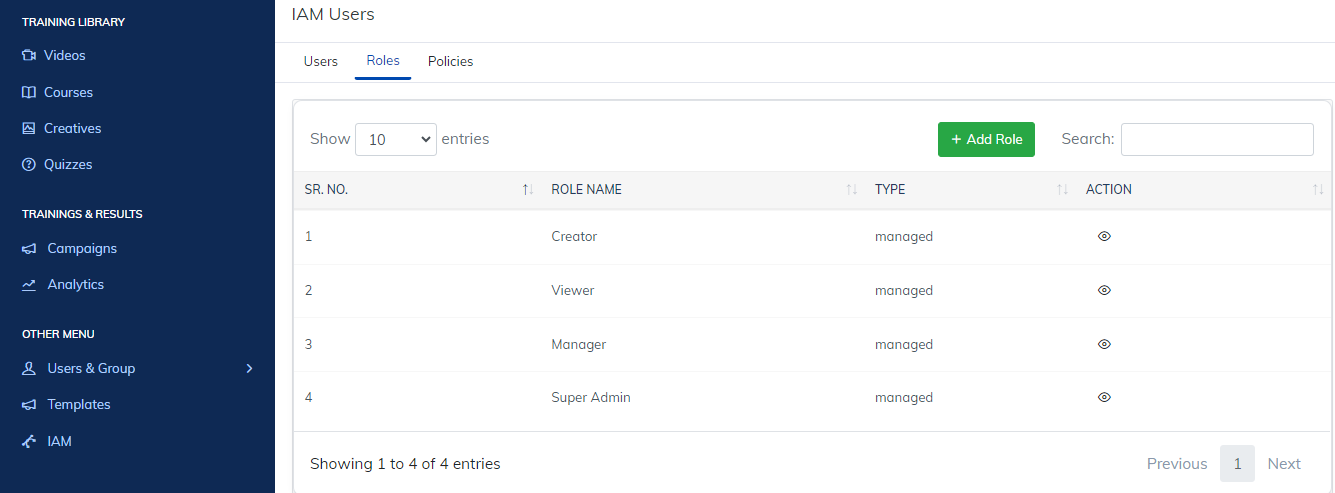Click the Campaigns megaphone icon

click(x=29, y=249)
